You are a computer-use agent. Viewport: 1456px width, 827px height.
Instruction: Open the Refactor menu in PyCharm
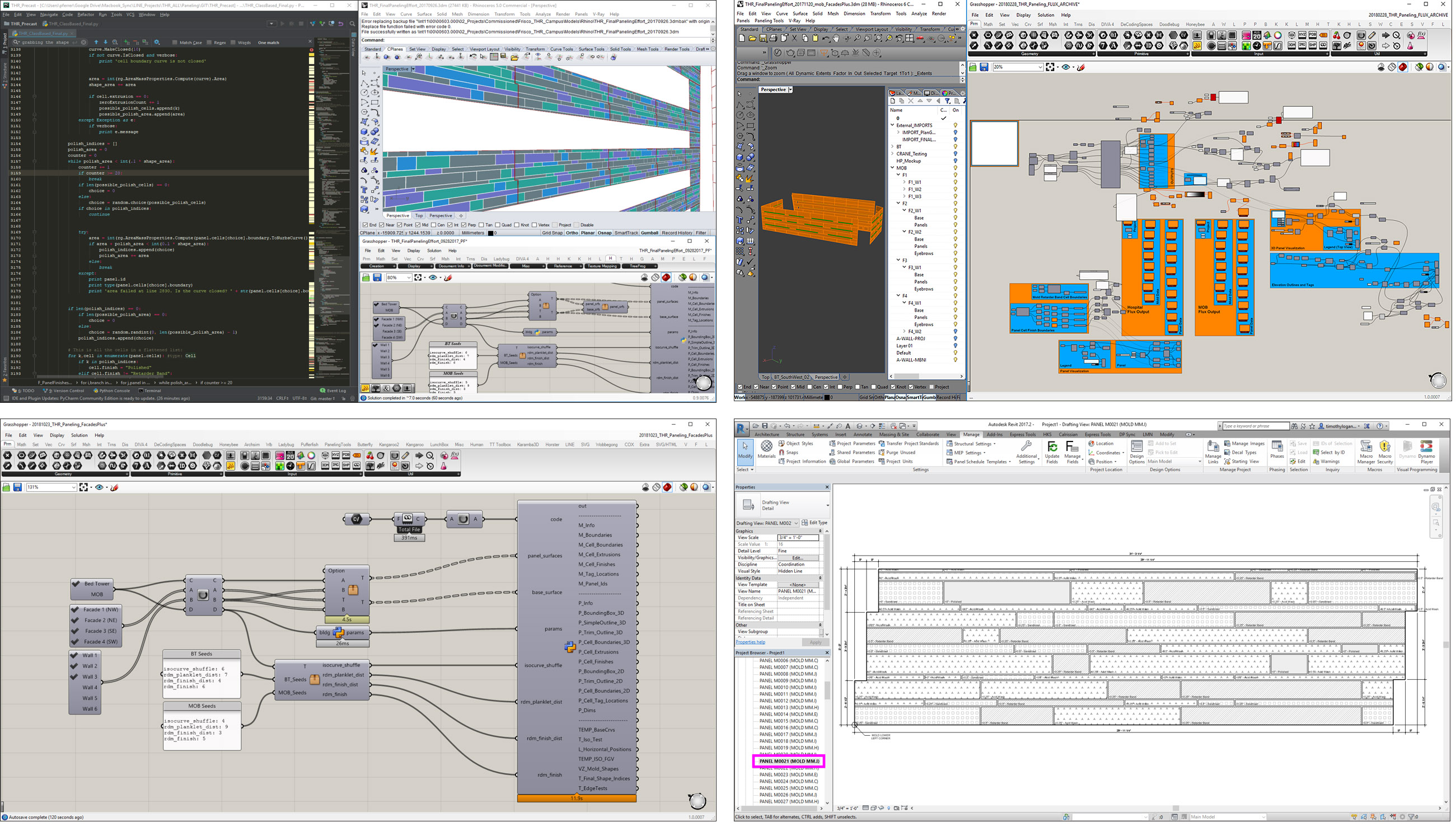point(86,15)
